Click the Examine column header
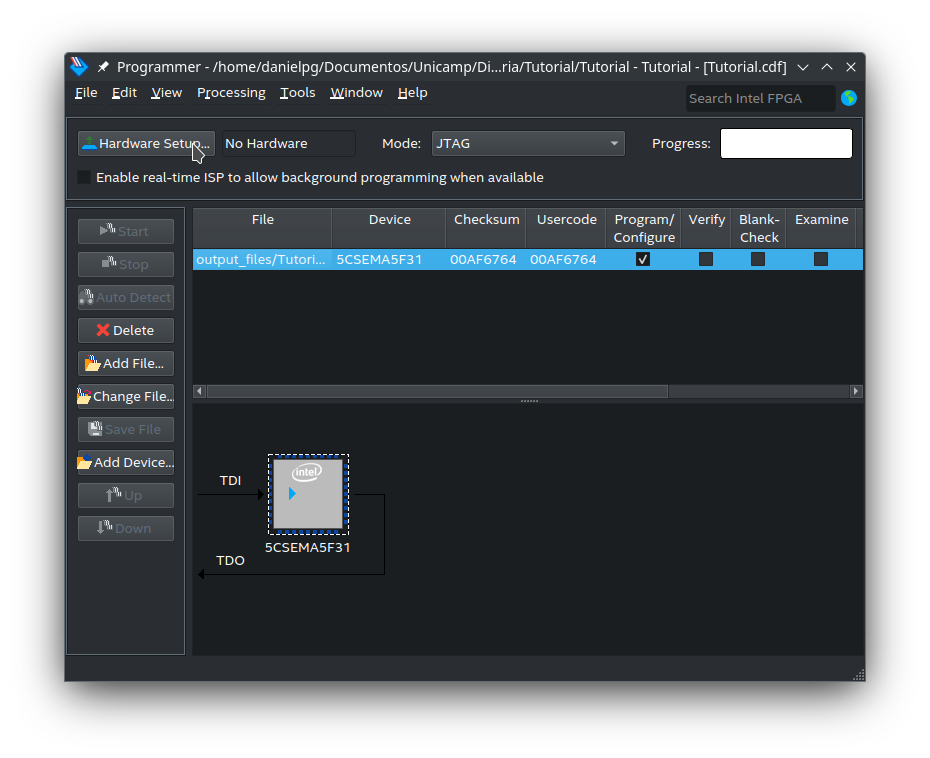 pos(821,228)
